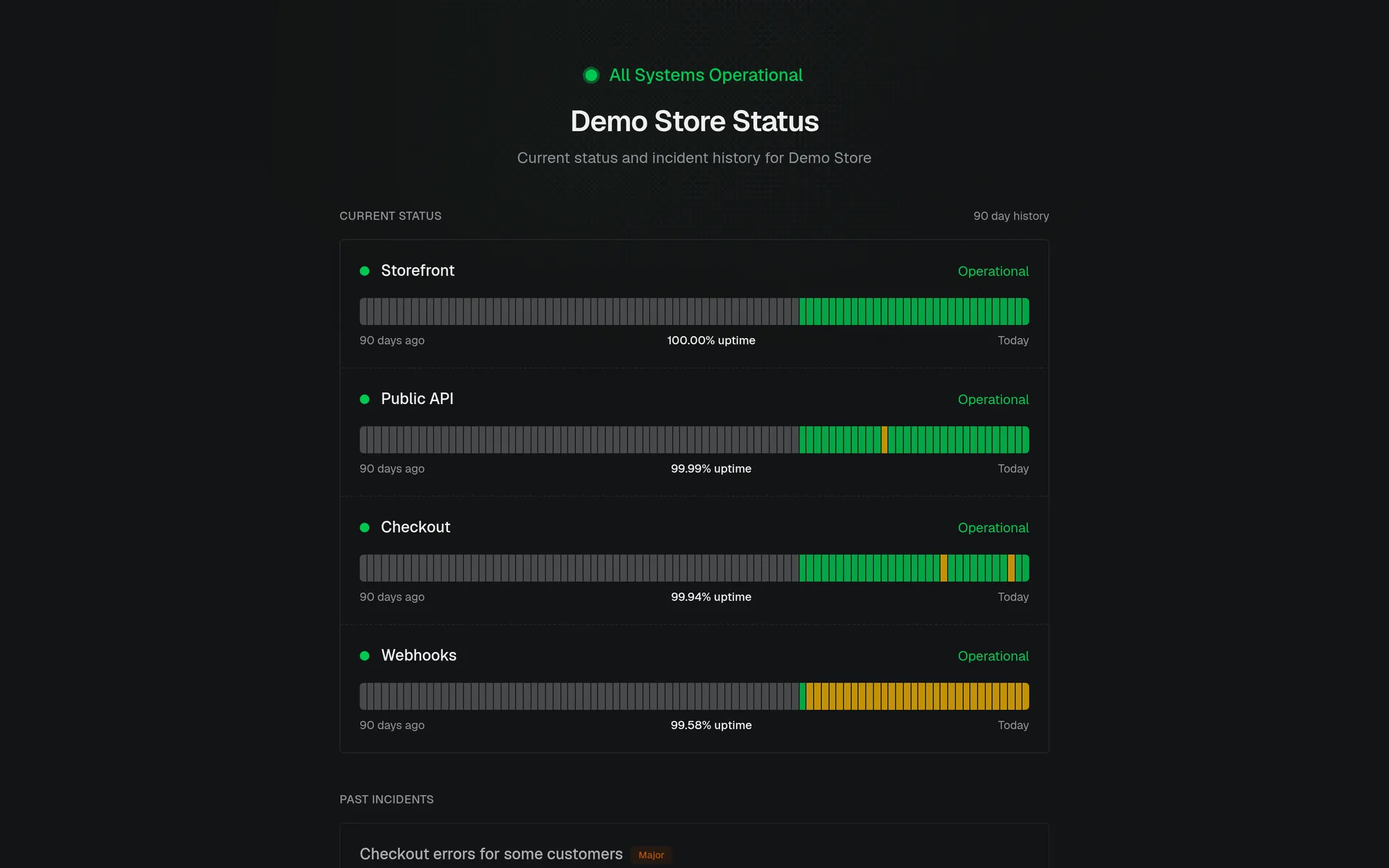Click the Webhooks component name
Image resolution: width=1389 pixels, height=868 pixels.
pyautogui.click(x=419, y=656)
